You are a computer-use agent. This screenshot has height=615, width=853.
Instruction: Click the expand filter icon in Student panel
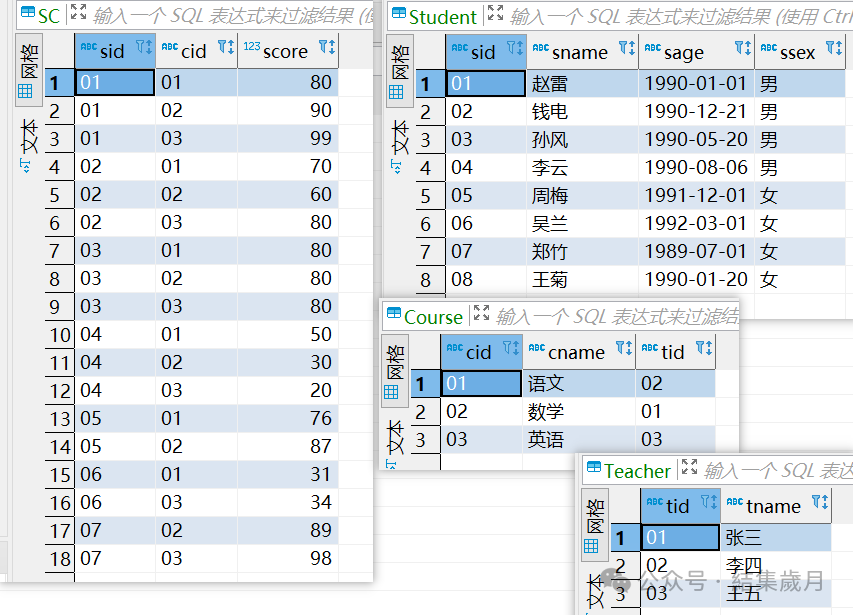click(496, 13)
